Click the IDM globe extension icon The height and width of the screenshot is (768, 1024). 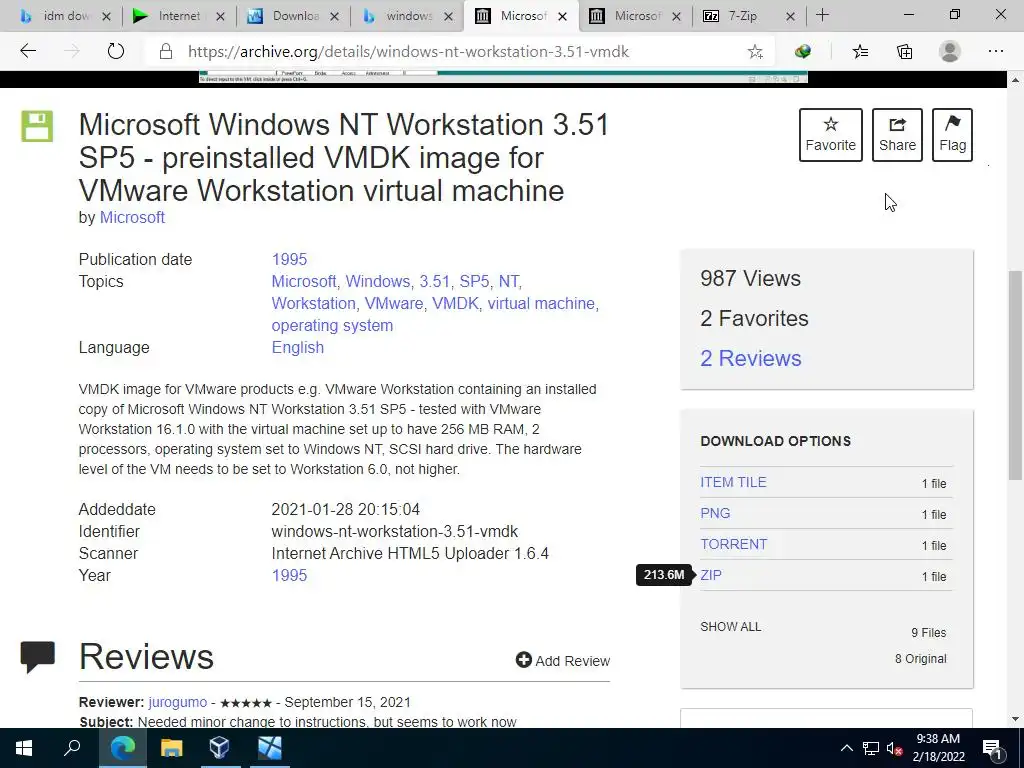803,52
